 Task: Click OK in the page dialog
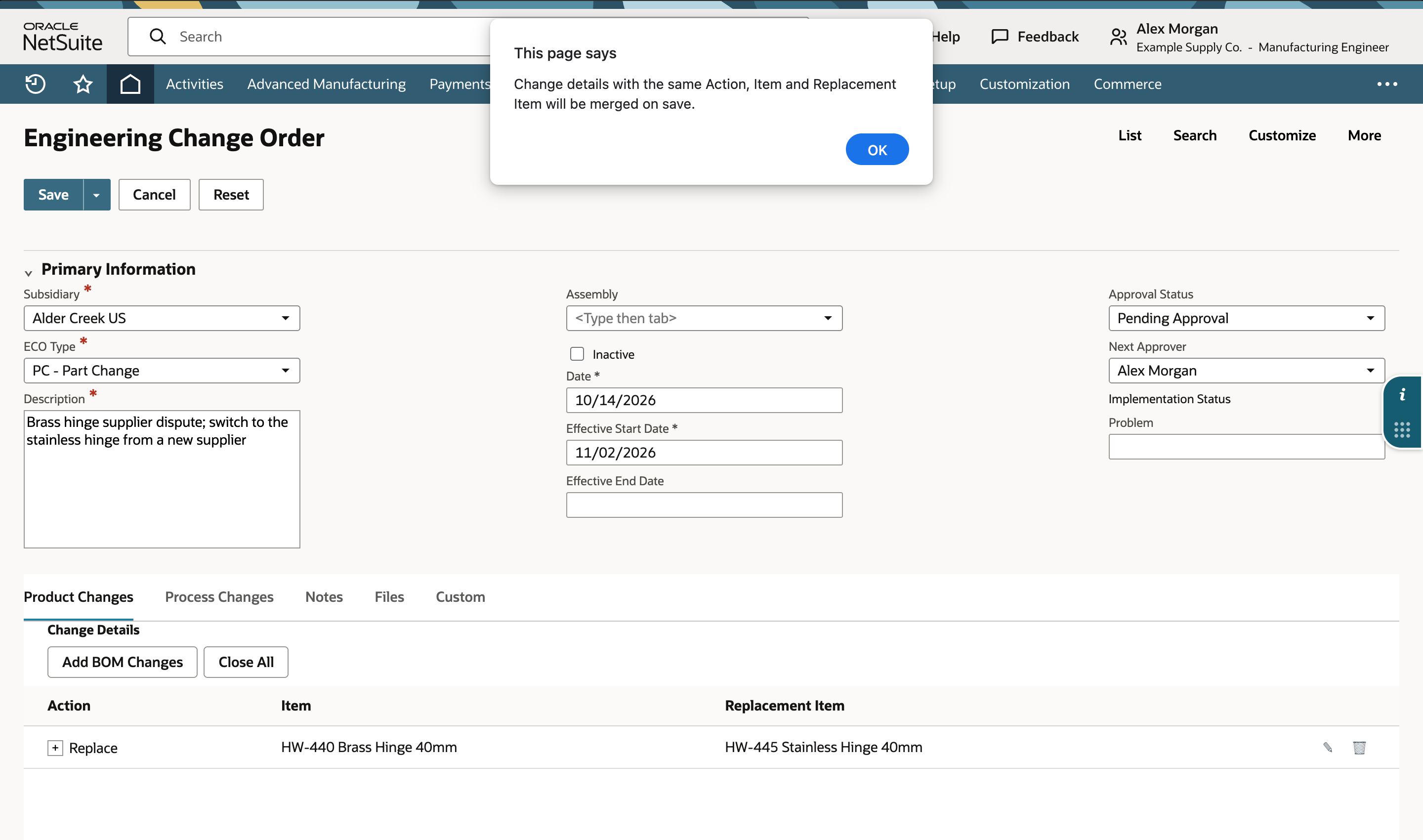877,149
